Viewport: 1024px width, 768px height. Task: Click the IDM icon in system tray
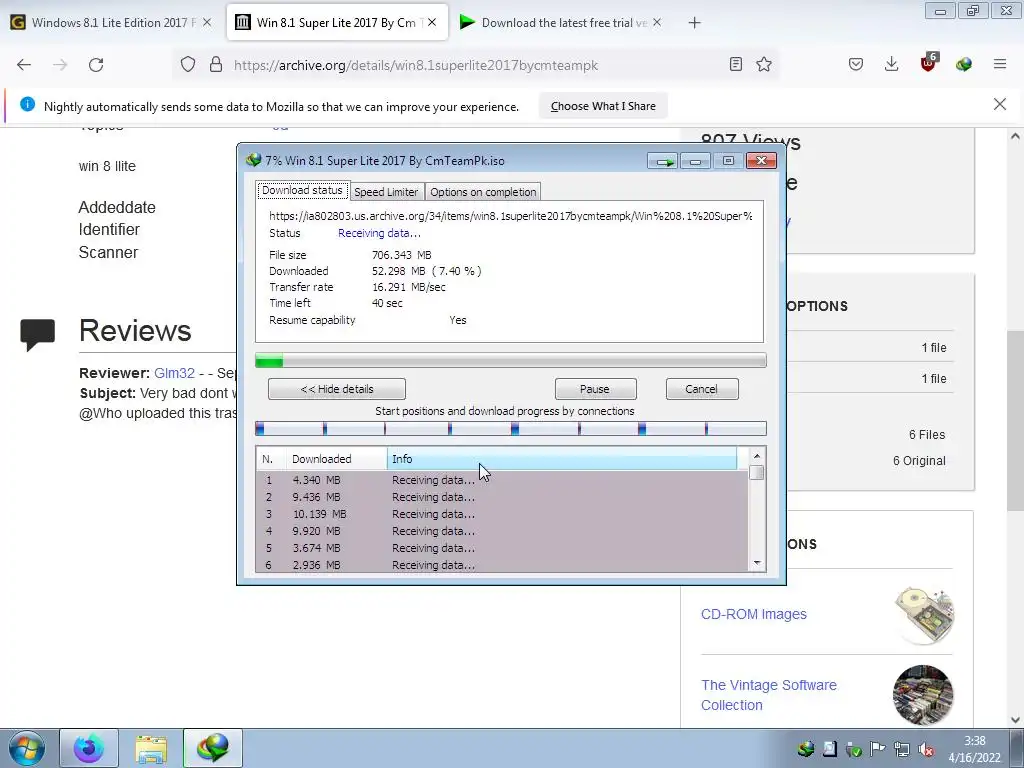tap(806, 749)
